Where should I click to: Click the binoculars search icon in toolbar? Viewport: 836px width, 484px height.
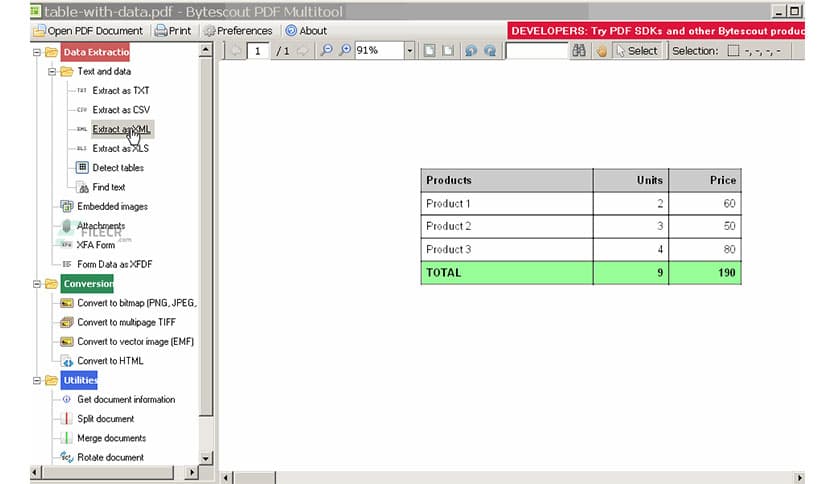[578, 51]
